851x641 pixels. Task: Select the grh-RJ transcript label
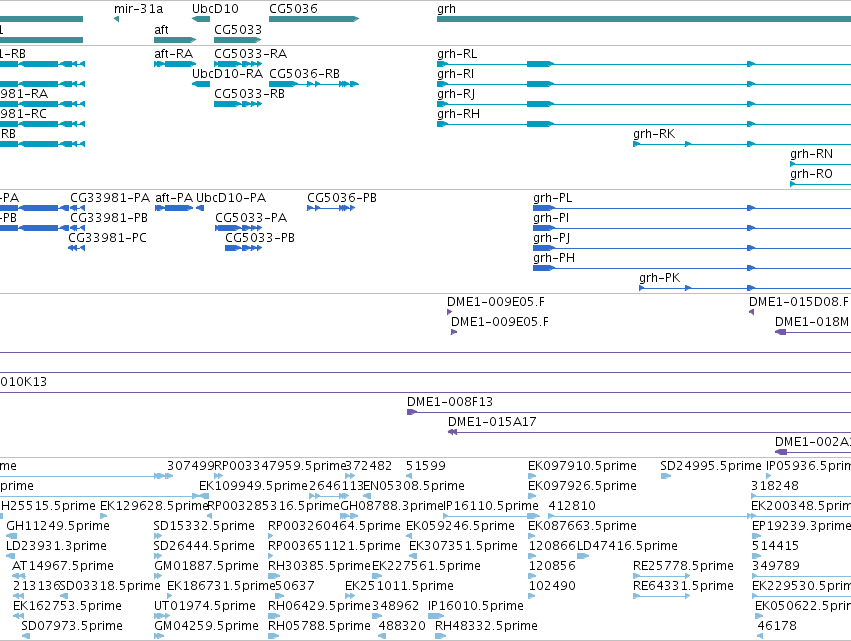point(456,94)
